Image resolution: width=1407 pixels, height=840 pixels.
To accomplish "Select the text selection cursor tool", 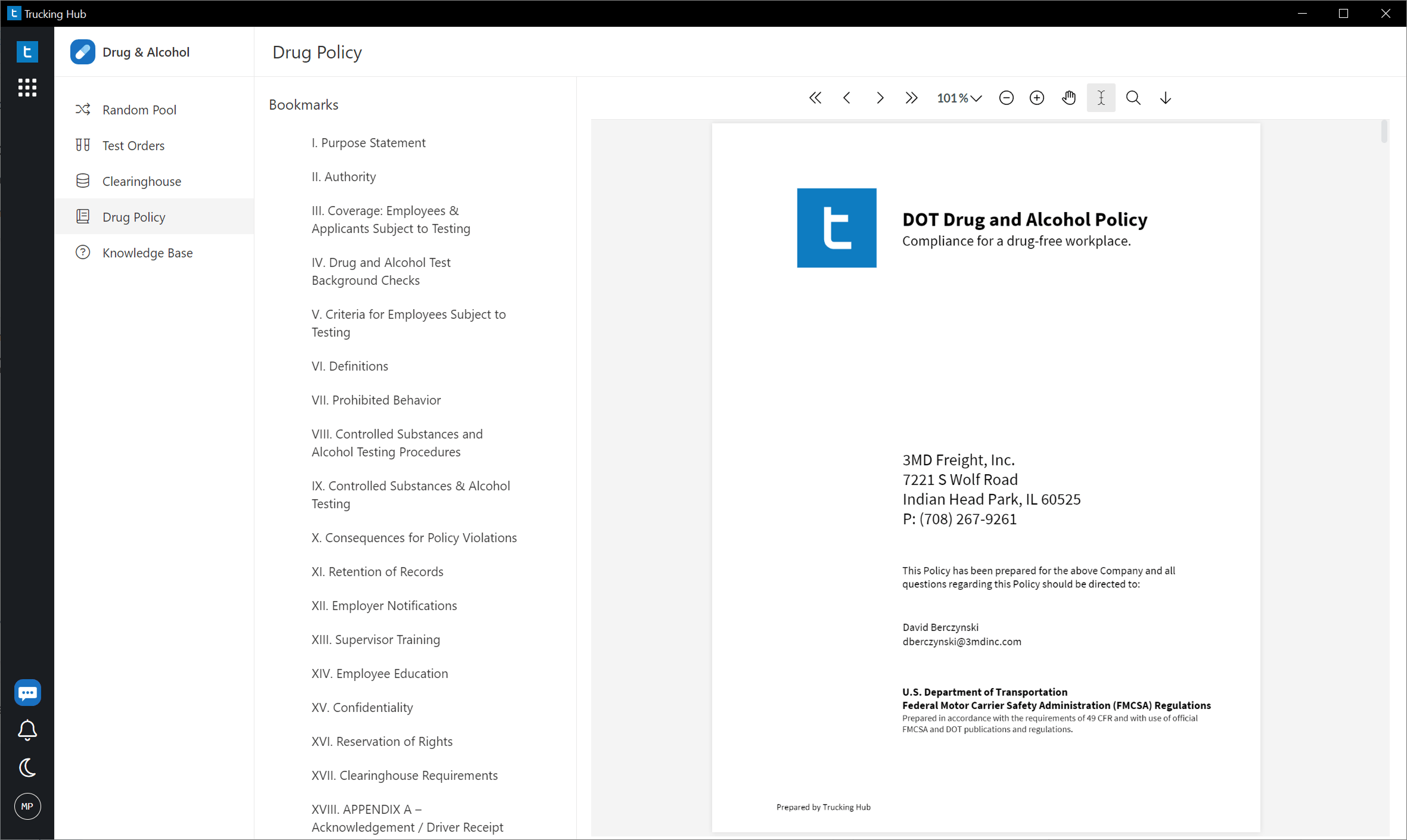I will click(1101, 98).
